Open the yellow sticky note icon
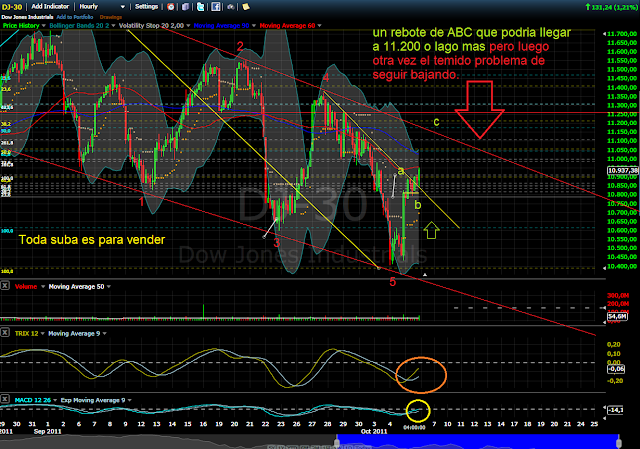640x449 pixels. (x=246, y=7)
